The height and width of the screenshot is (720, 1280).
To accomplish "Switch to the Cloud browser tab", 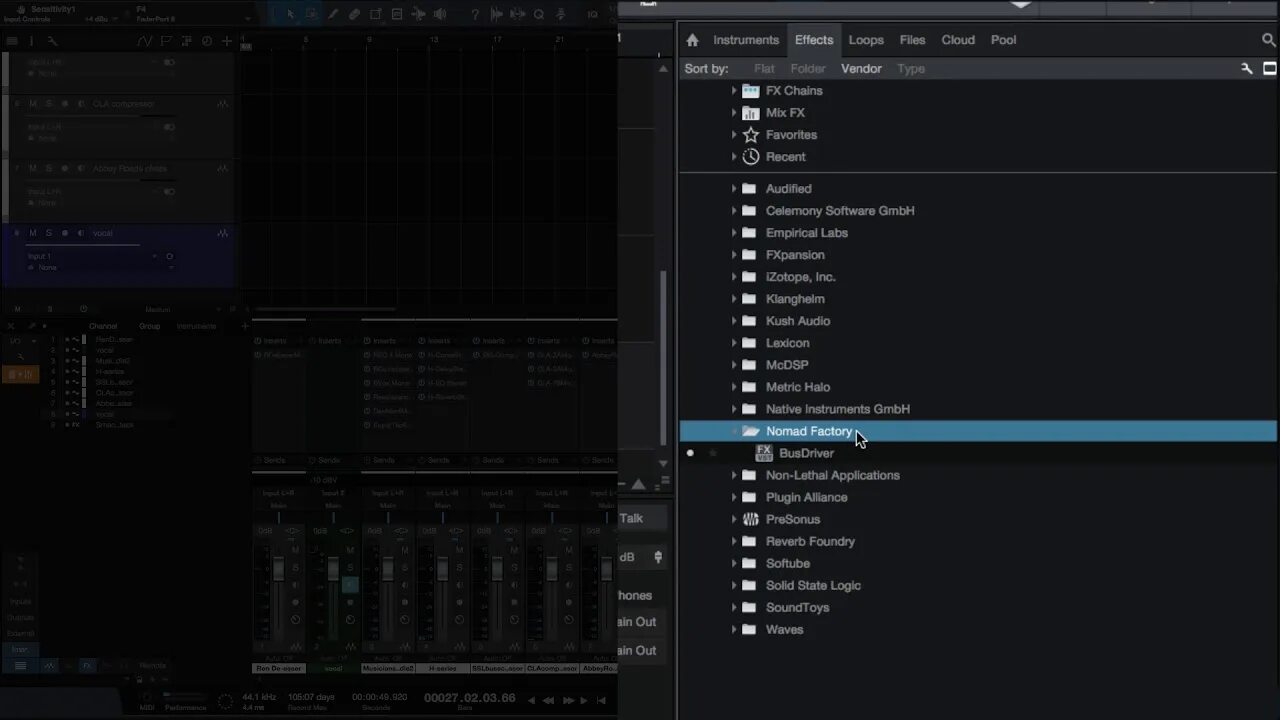I will coord(958,40).
